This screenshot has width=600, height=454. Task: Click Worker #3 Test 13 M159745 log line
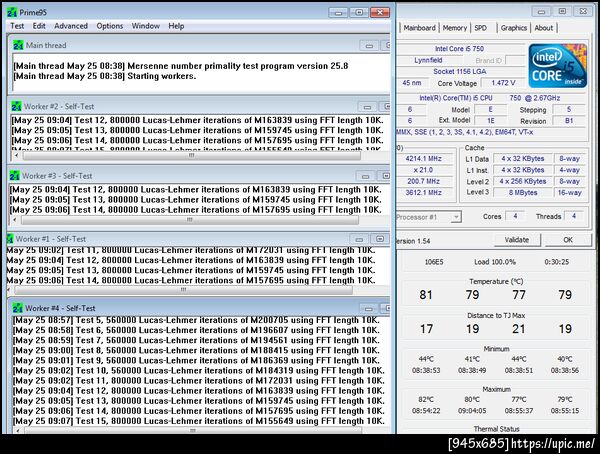pyautogui.click(x=196, y=200)
